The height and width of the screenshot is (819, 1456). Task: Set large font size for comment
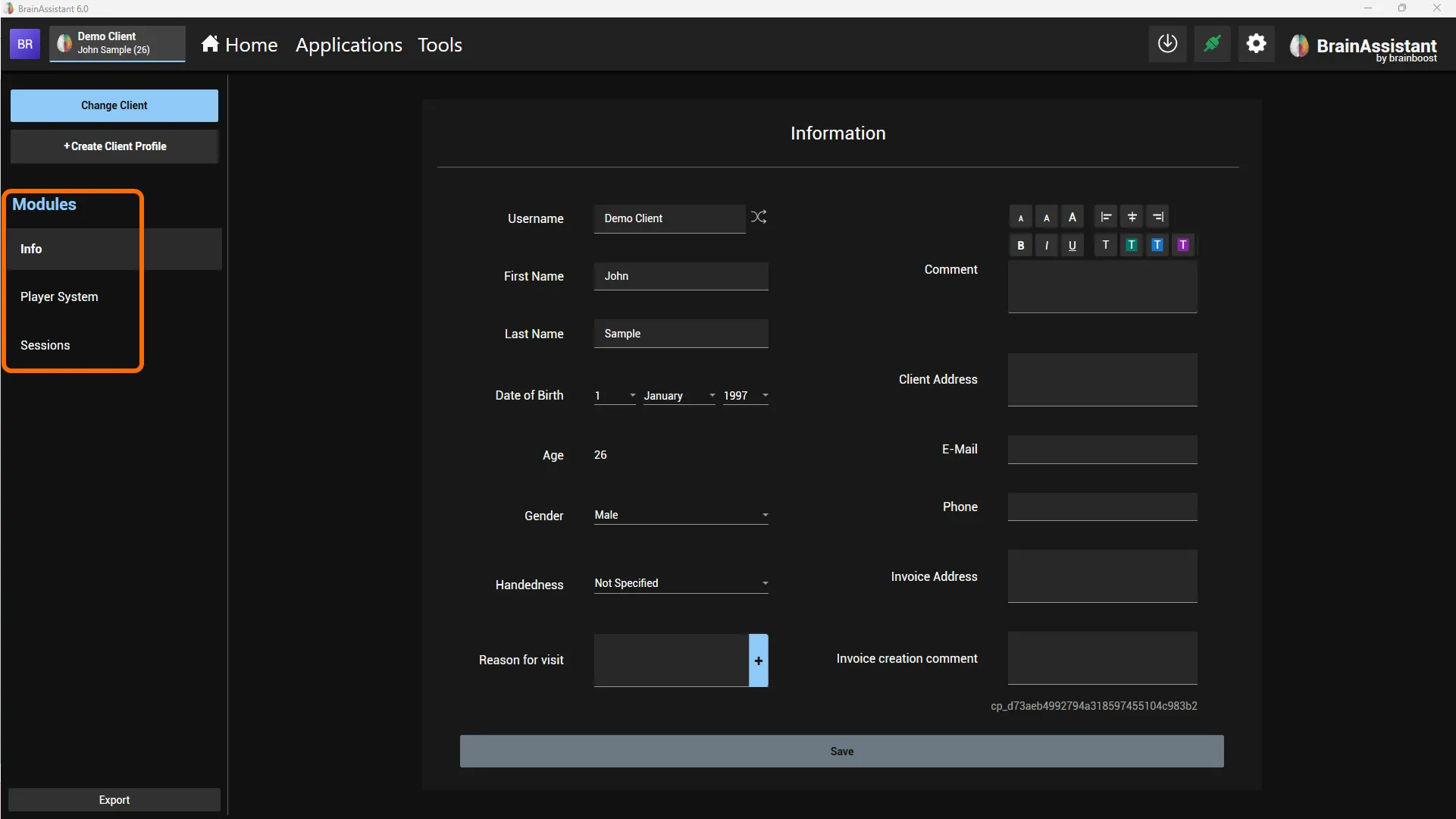[x=1072, y=218]
